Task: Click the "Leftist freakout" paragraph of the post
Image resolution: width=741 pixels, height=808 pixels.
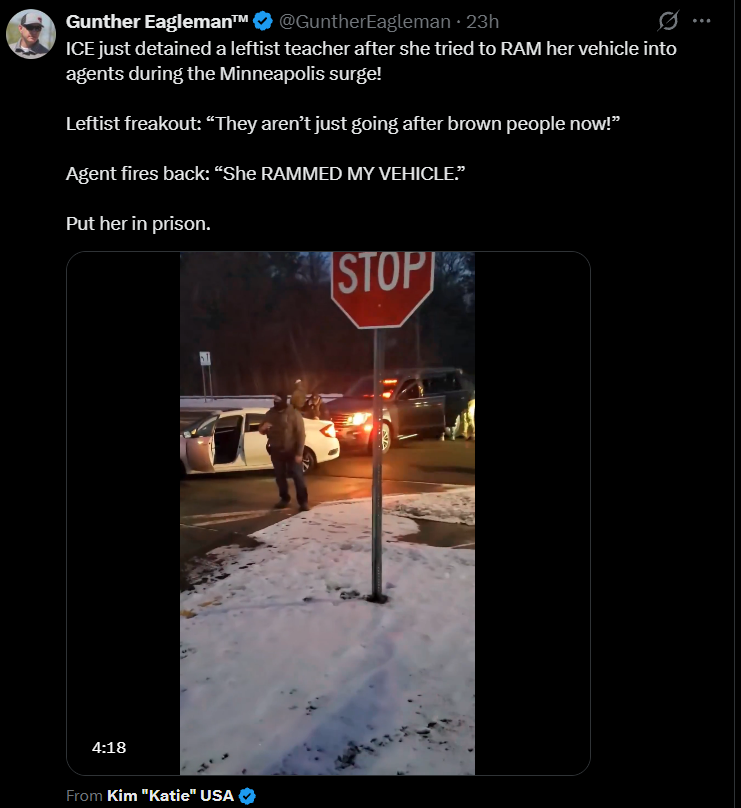Action: tap(343, 124)
